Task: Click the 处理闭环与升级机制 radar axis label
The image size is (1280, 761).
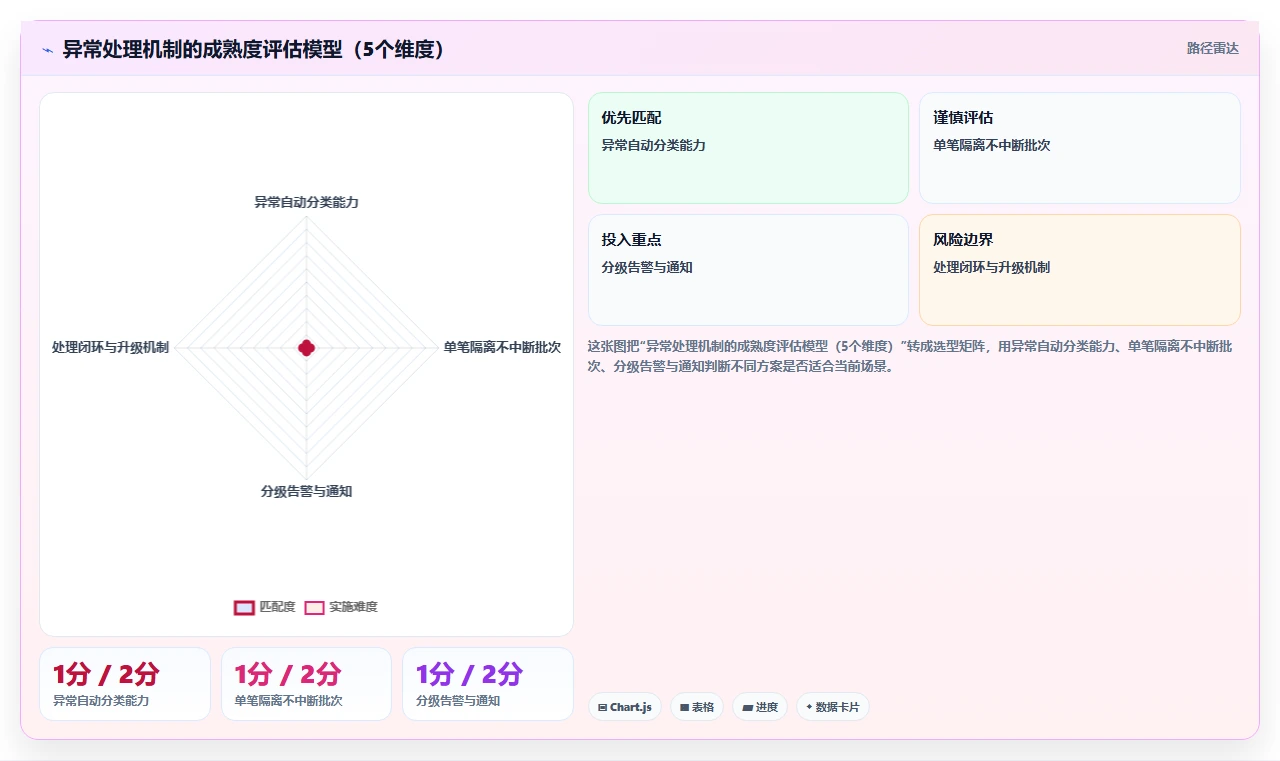Action: (x=110, y=347)
